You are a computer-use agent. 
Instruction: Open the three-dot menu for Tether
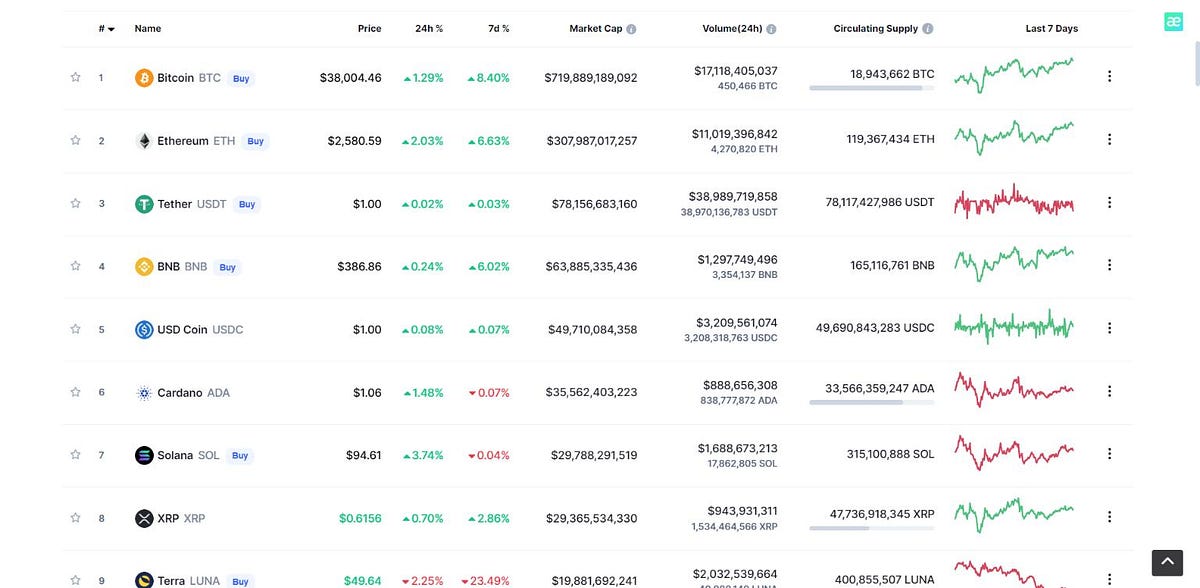1109,201
